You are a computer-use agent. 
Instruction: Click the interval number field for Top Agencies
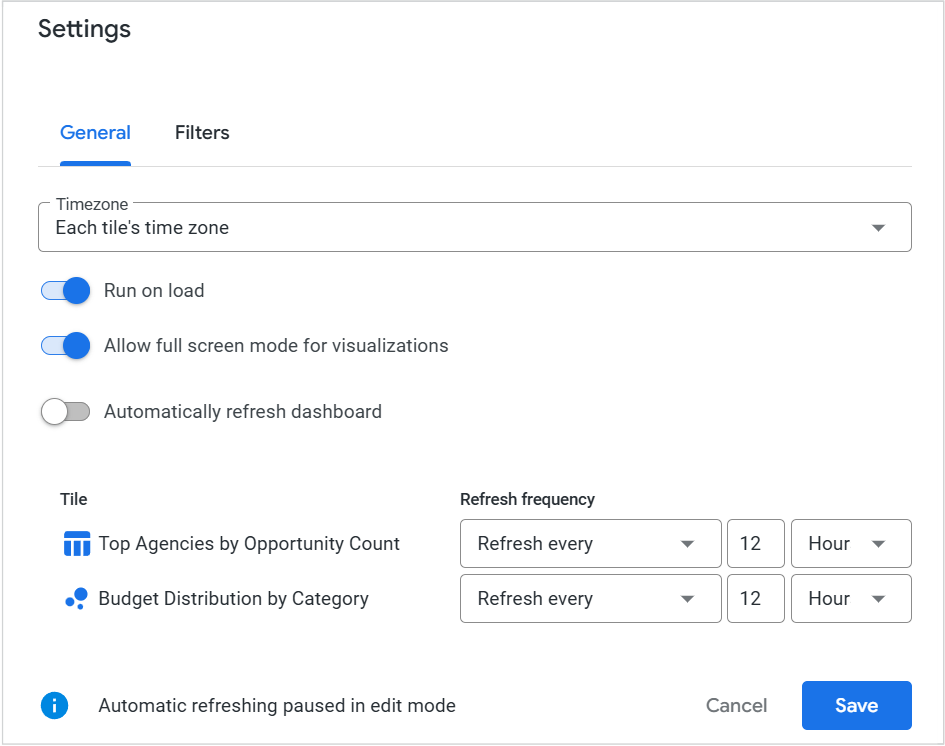[755, 544]
